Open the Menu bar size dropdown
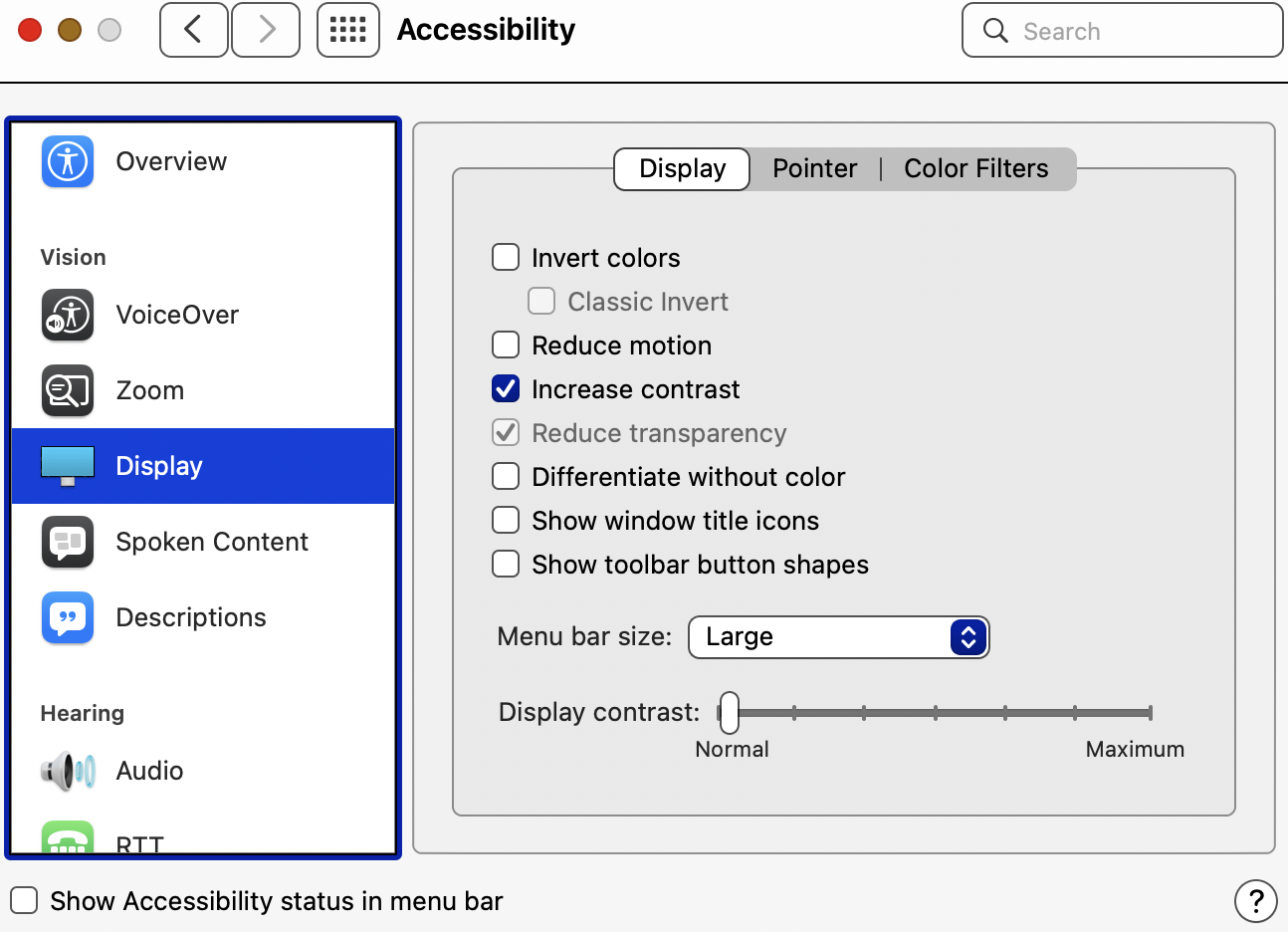This screenshot has height=932, width=1288. (x=838, y=637)
